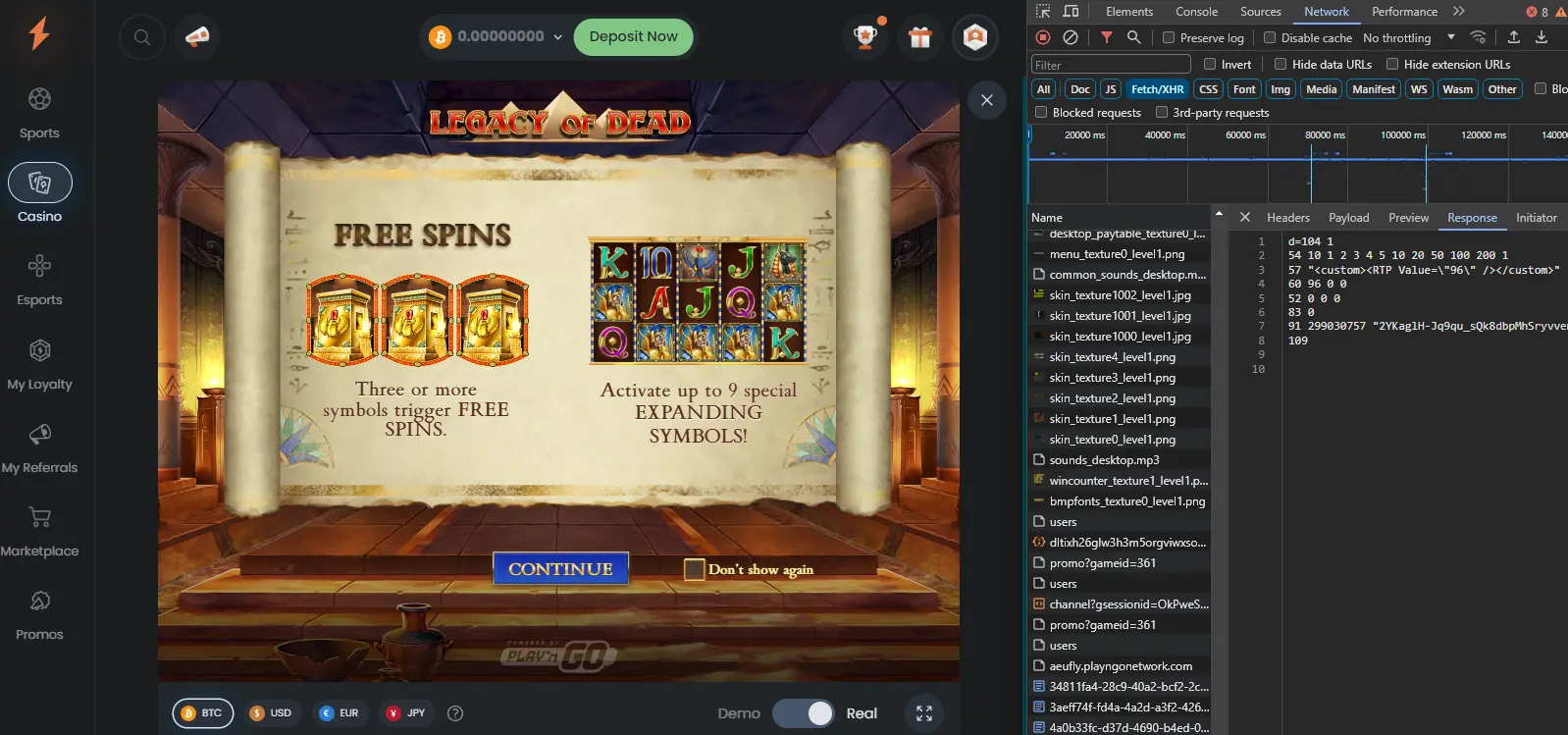Enable the Preserve log checkbox
Screen dimensions: 1568x735
[1169, 37]
